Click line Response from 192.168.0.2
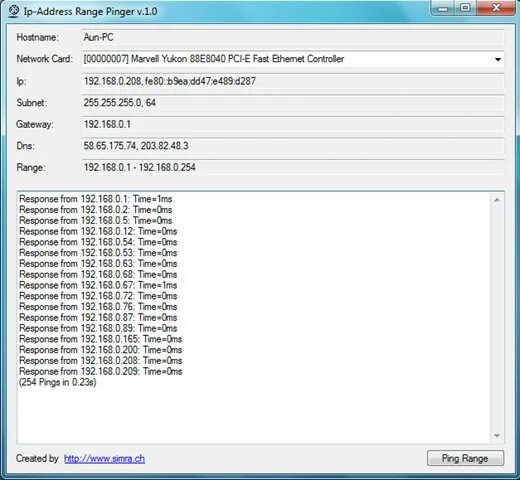This screenshot has width=520, height=480. 96,210
